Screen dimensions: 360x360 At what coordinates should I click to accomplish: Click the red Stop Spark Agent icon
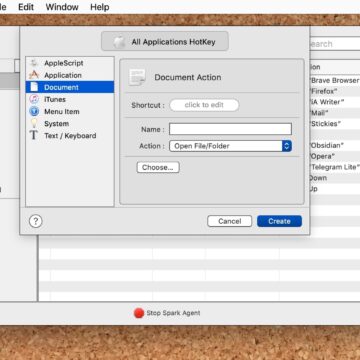(x=139, y=313)
